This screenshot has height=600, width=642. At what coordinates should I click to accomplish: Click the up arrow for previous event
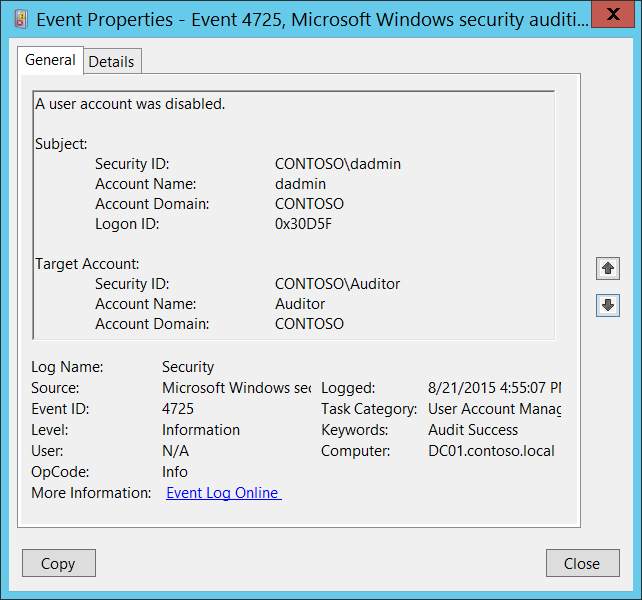607,268
